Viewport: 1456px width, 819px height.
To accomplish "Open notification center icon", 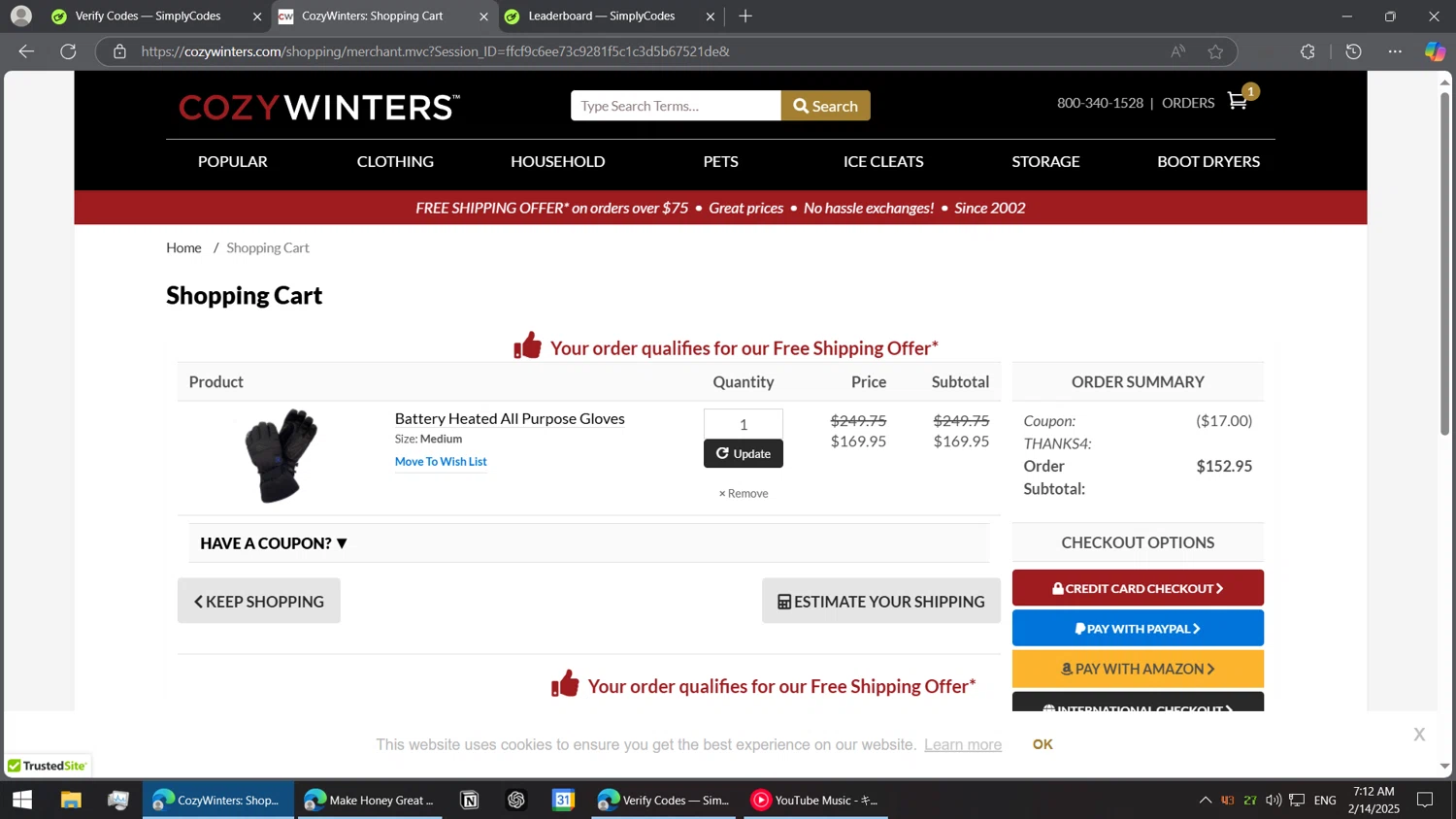I will [x=1425, y=800].
